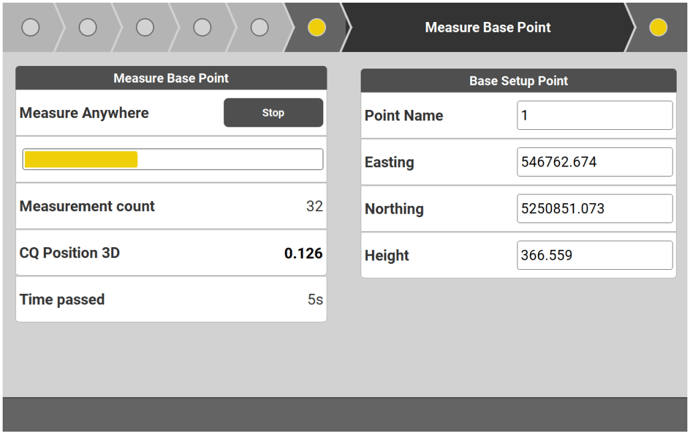Click the Measurement count row

171,206
